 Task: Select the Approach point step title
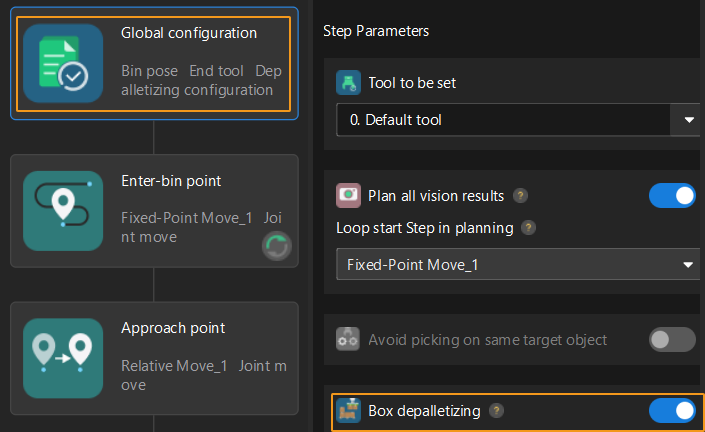pos(173,328)
